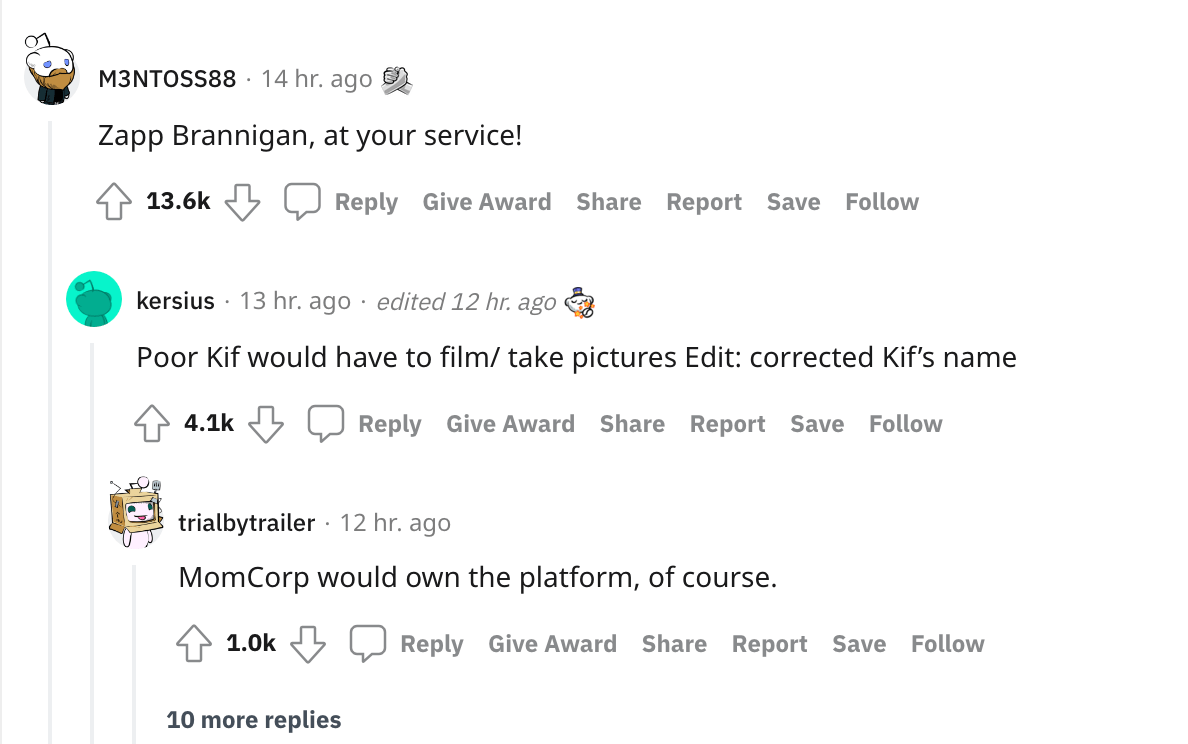Image resolution: width=1188 pixels, height=744 pixels.
Task: Click the award badge on kersius's comment
Action: tap(581, 301)
